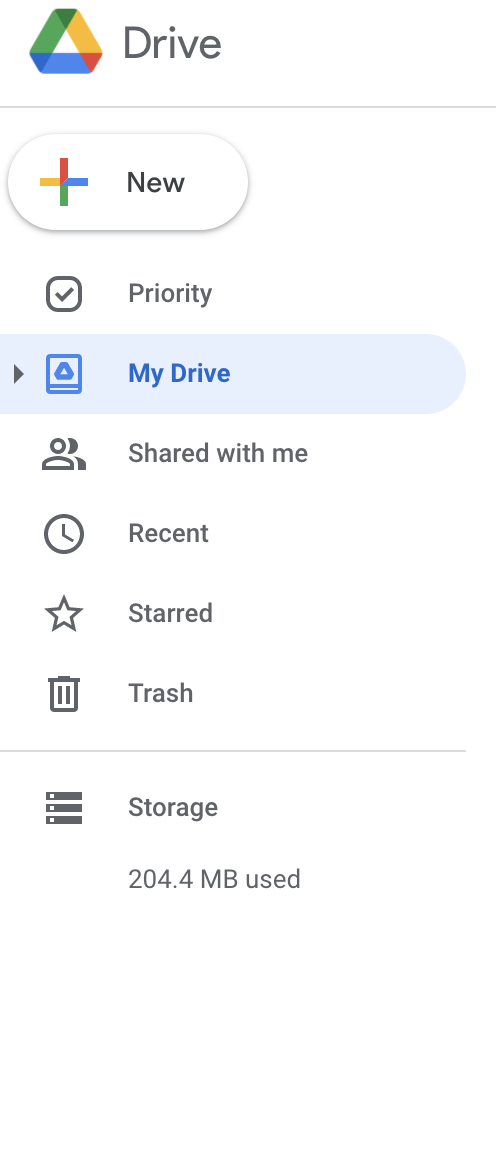
Task: Click the Recent clock icon
Action: (x=64, y=534)
